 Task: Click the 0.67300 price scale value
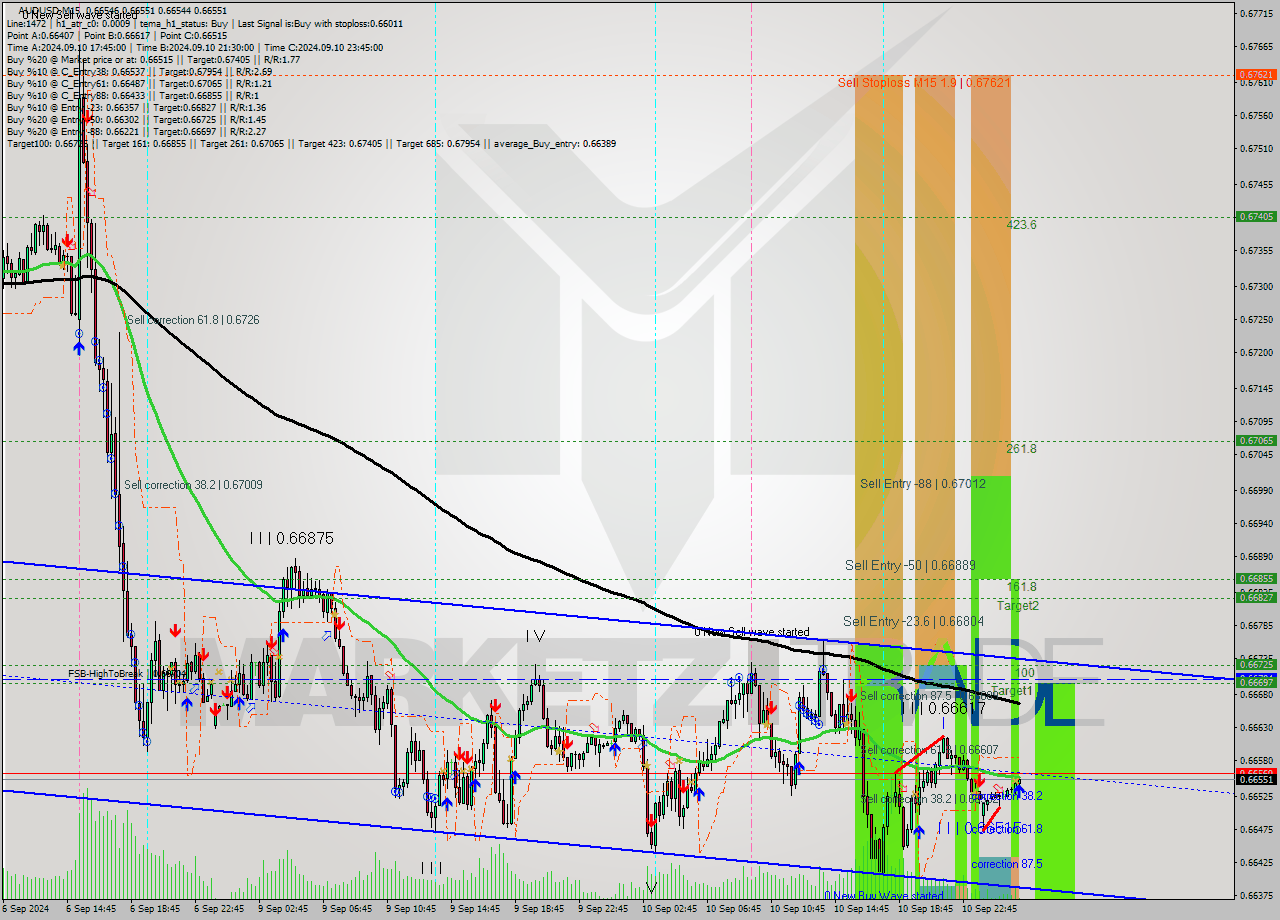click(x=1256, y=286)
